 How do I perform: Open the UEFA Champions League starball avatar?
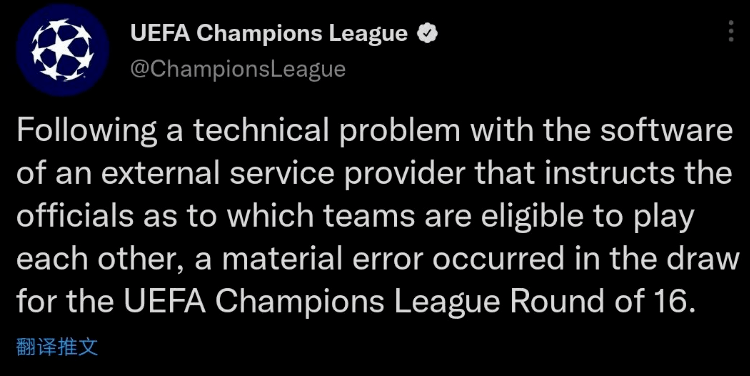coord(62,50)
